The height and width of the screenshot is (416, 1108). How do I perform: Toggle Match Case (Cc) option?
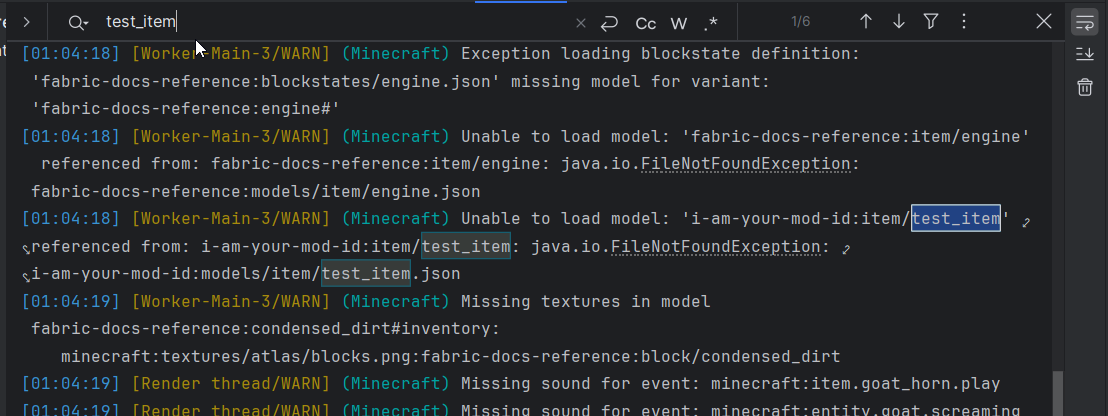point(646,22)
